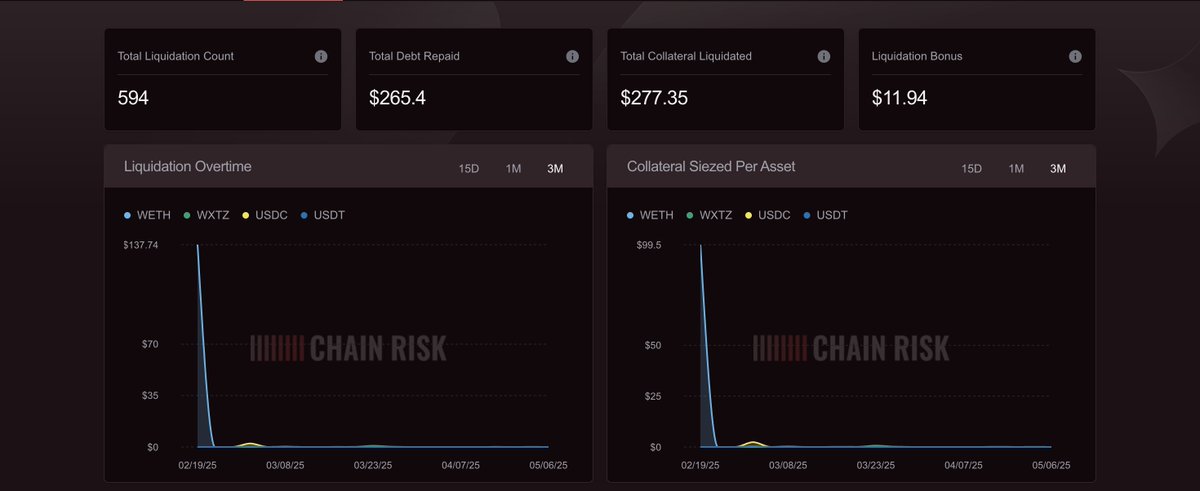
Task: Click info icon on Total Liquidation Count card
Action: pos(321,57)
